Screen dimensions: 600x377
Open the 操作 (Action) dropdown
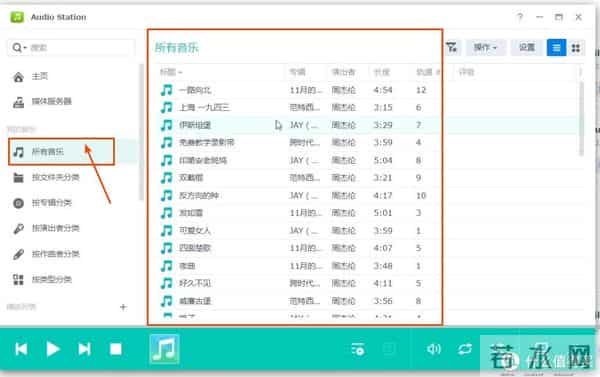(x=485, y=47)
